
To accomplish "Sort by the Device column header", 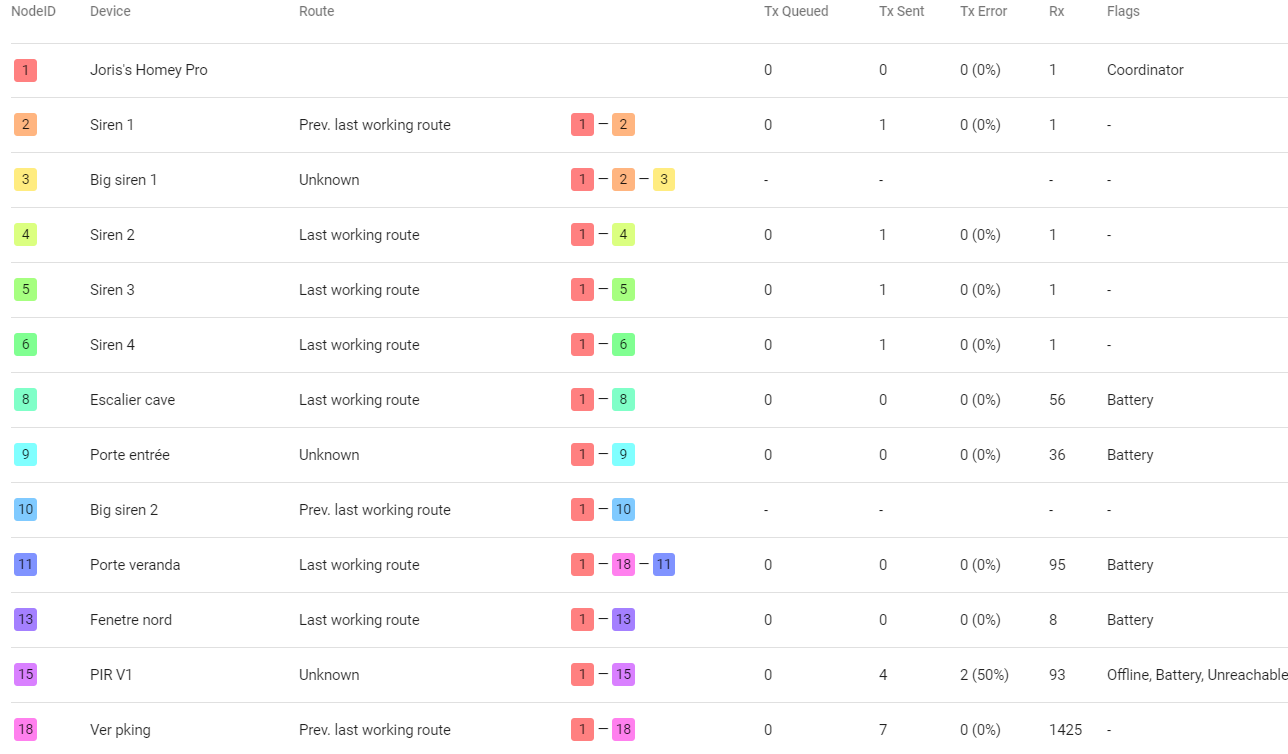I will [110, 12].
